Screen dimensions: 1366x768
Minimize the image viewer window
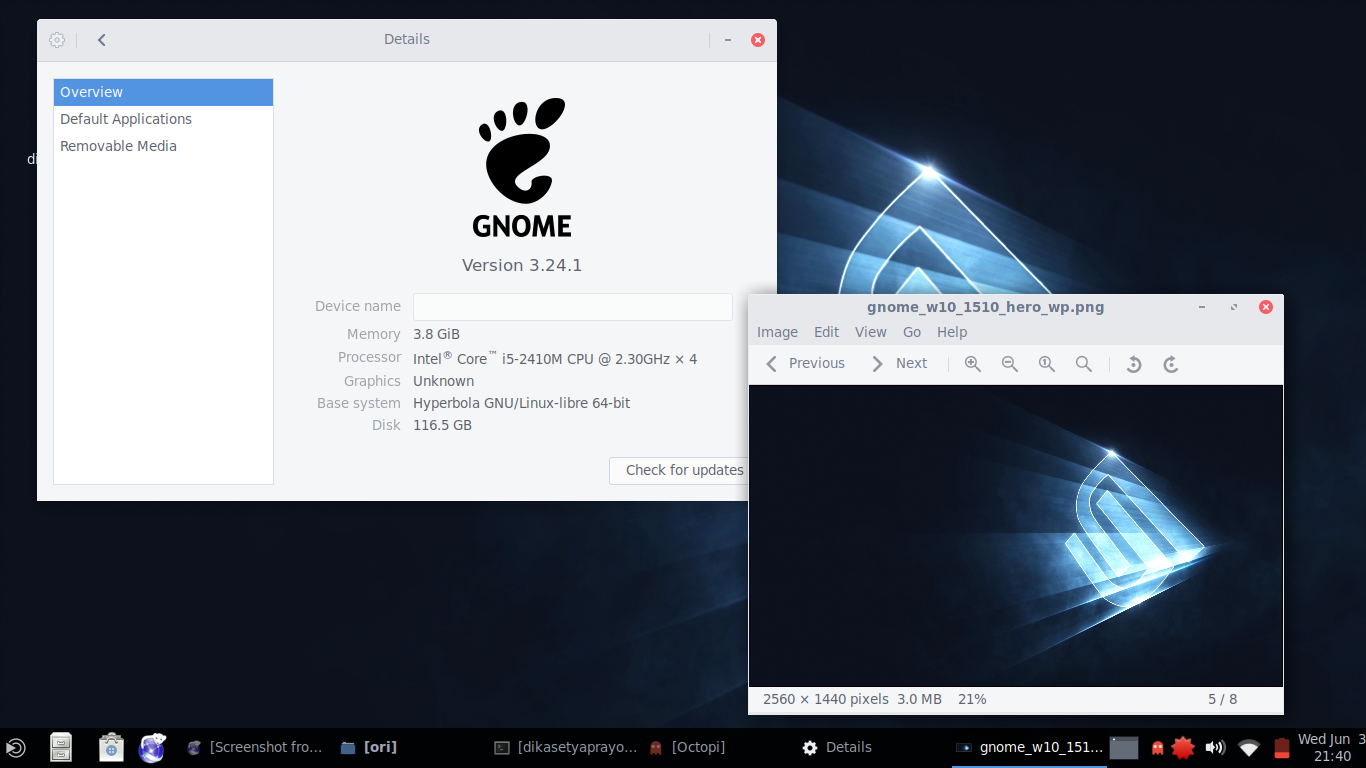coord(1201,307)
